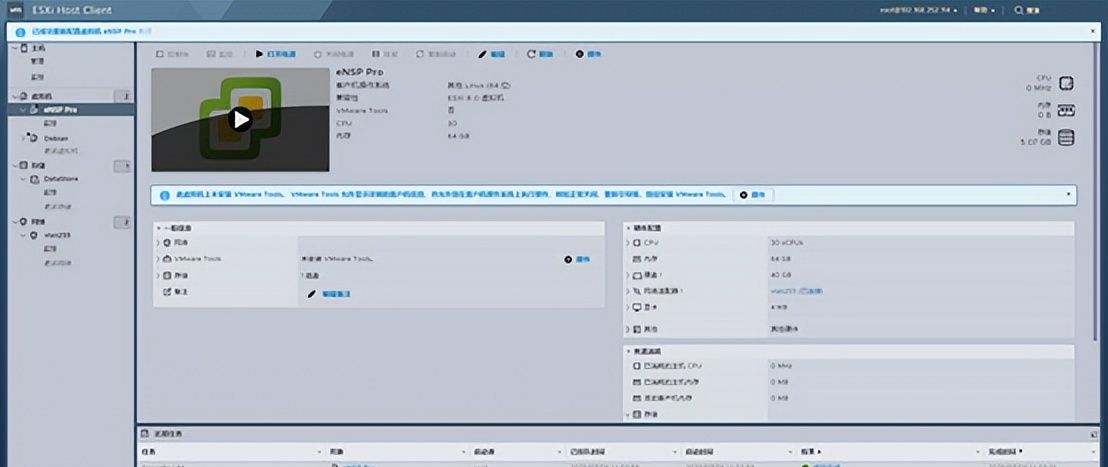Viewport: 1108px width, 467px height.
Task: Select vlan233 network in navigator
Action: click(x=57, y=235)
